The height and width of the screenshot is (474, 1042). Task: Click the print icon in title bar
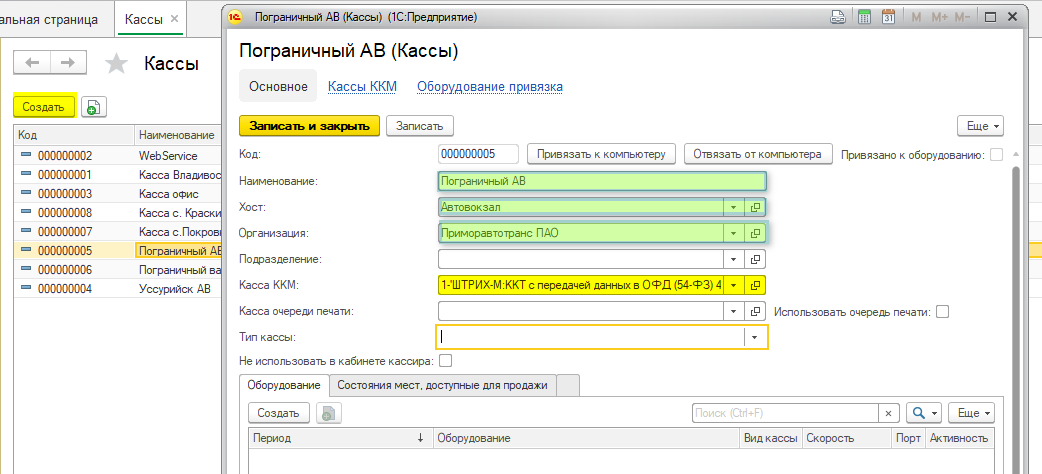coord(838,17)
